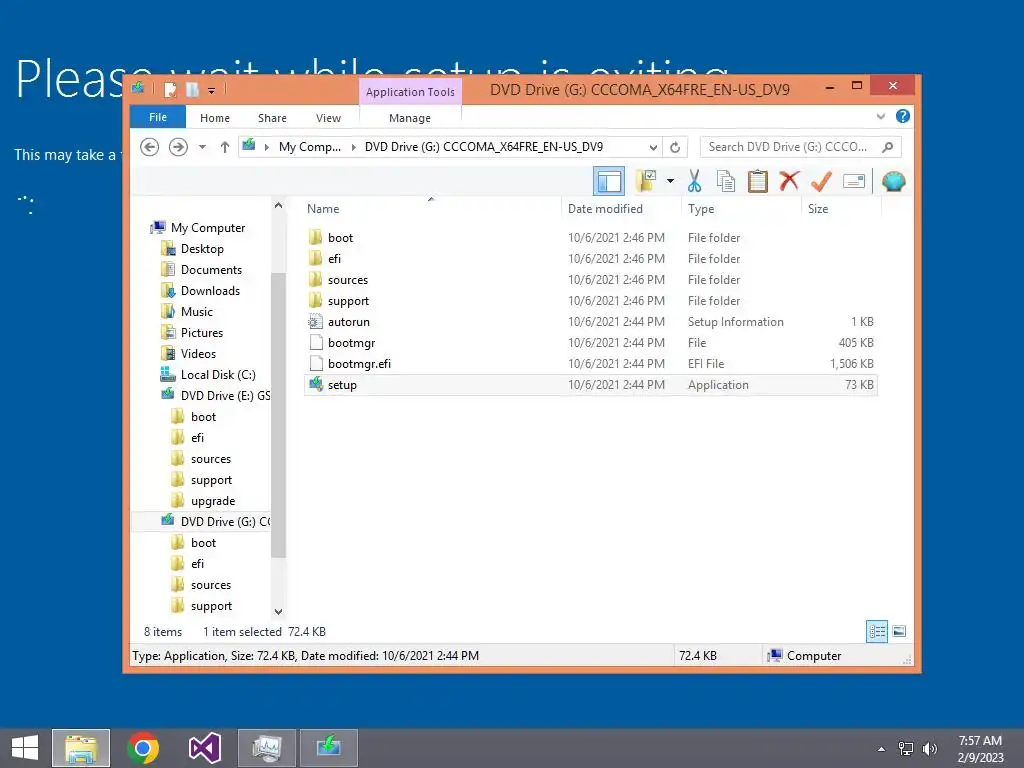Refresh the current folder view
1024x768 pixels.
(x=675, y=147)
